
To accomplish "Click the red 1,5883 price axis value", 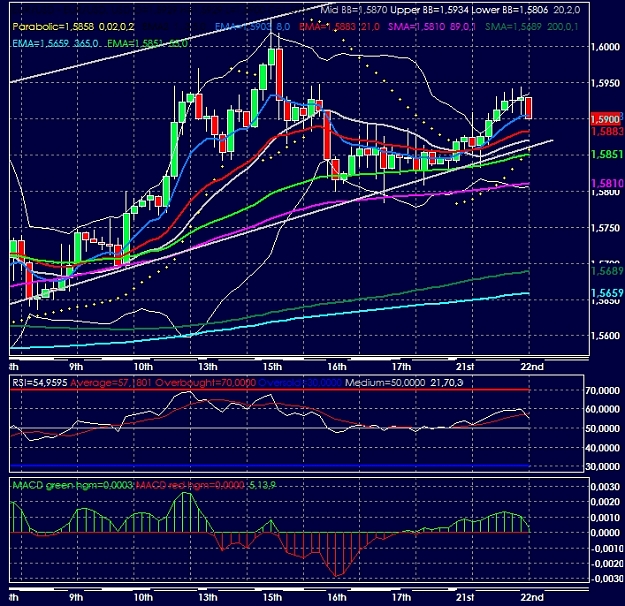I will 607,131.
